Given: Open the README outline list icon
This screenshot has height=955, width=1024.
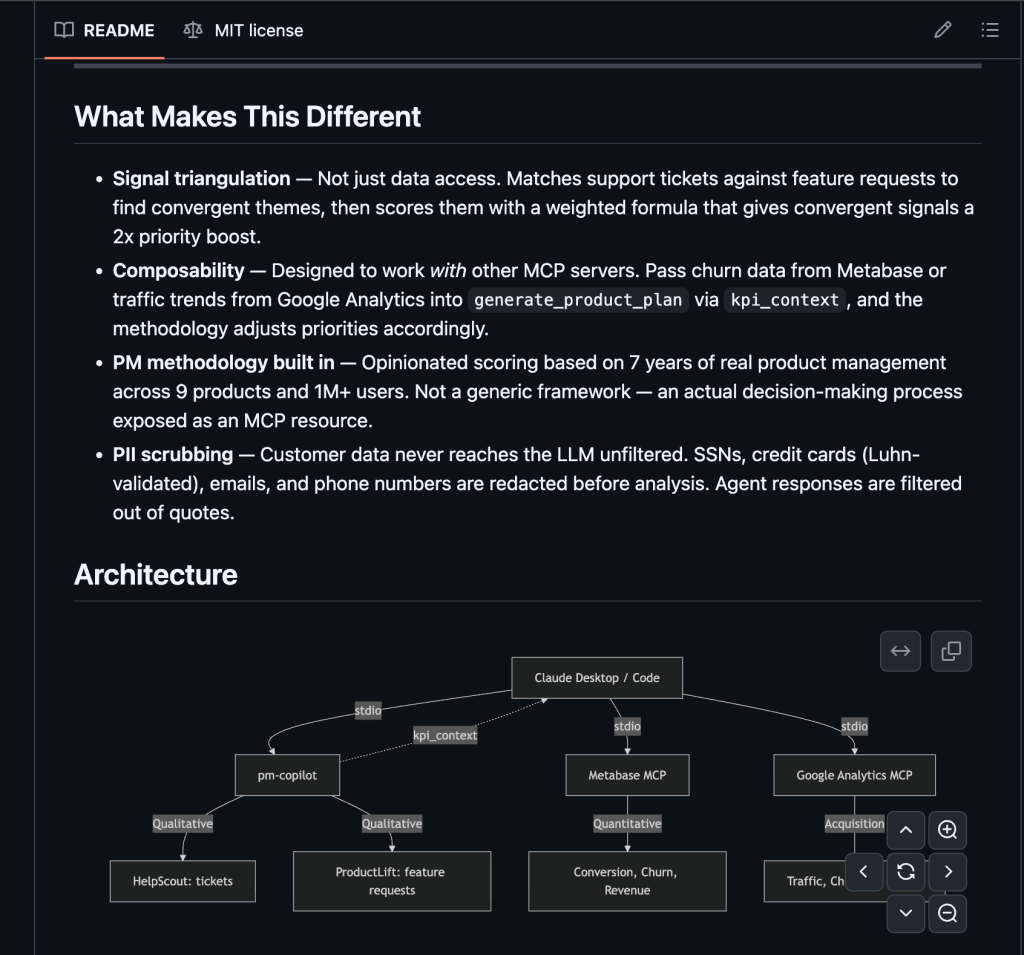Looking at the screenshot, I should (990, 30).
